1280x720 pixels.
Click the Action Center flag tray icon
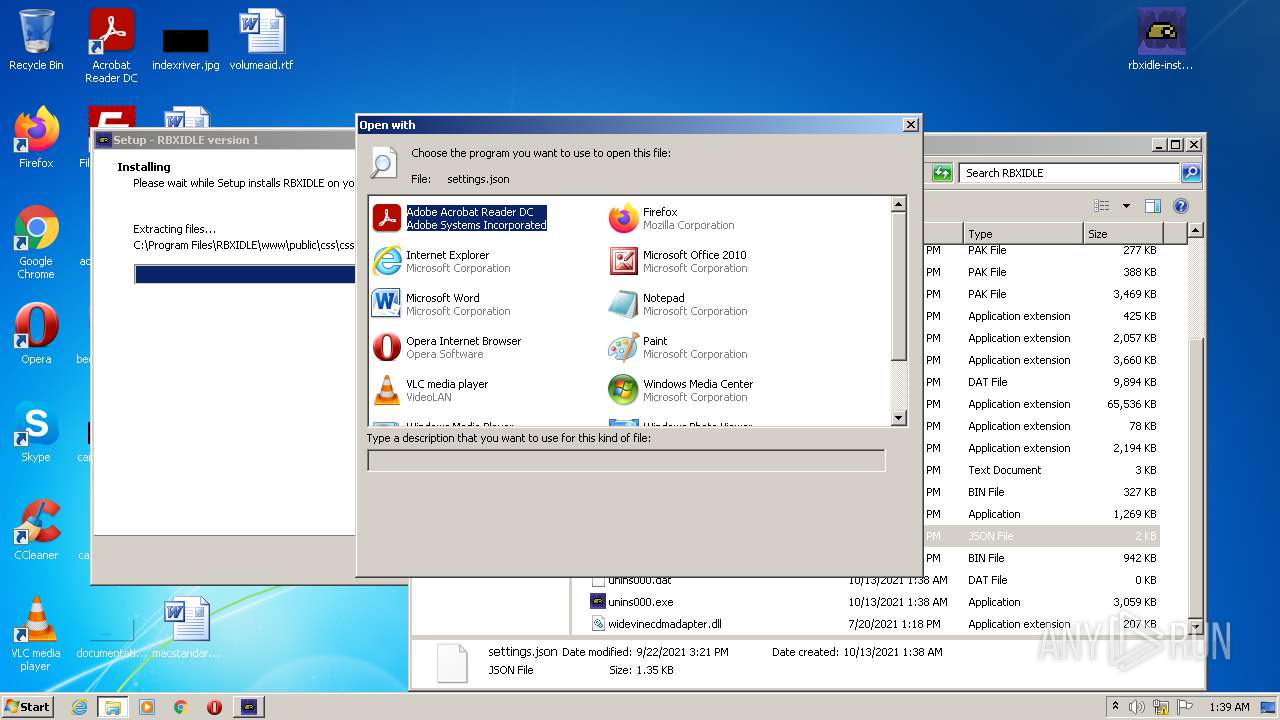(1185, 707)
